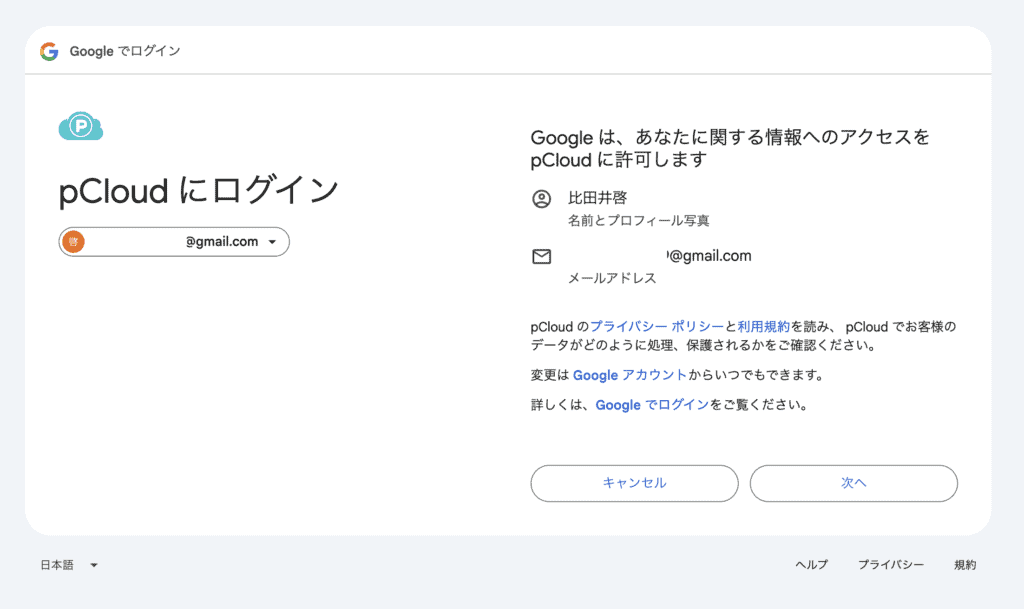Click the pCloud cloud logo icon
Screen dimensions: 1024x609
point(81,126)
